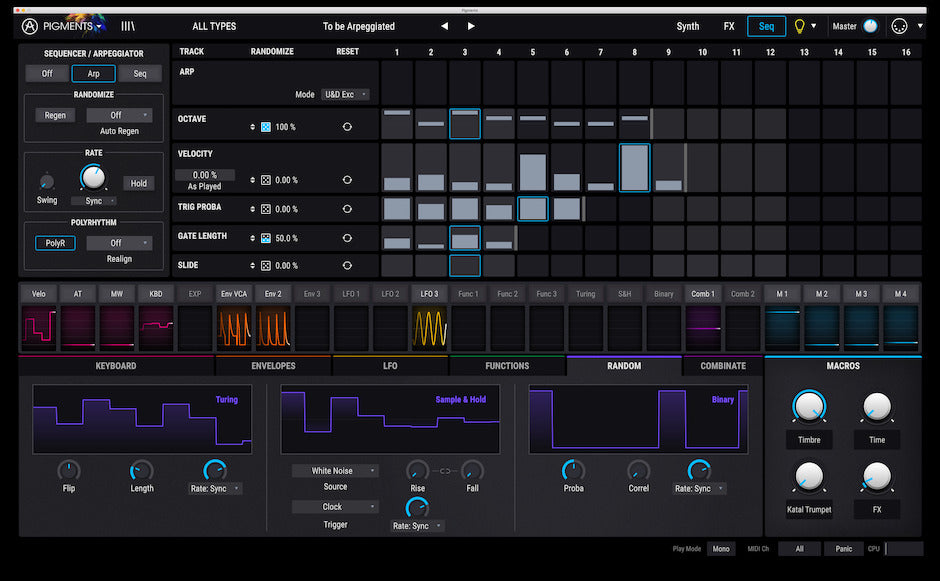The height and width of the screenshot is (581, 940).
Task: Enable Hold in the Rate section
Action: [138, 183]
